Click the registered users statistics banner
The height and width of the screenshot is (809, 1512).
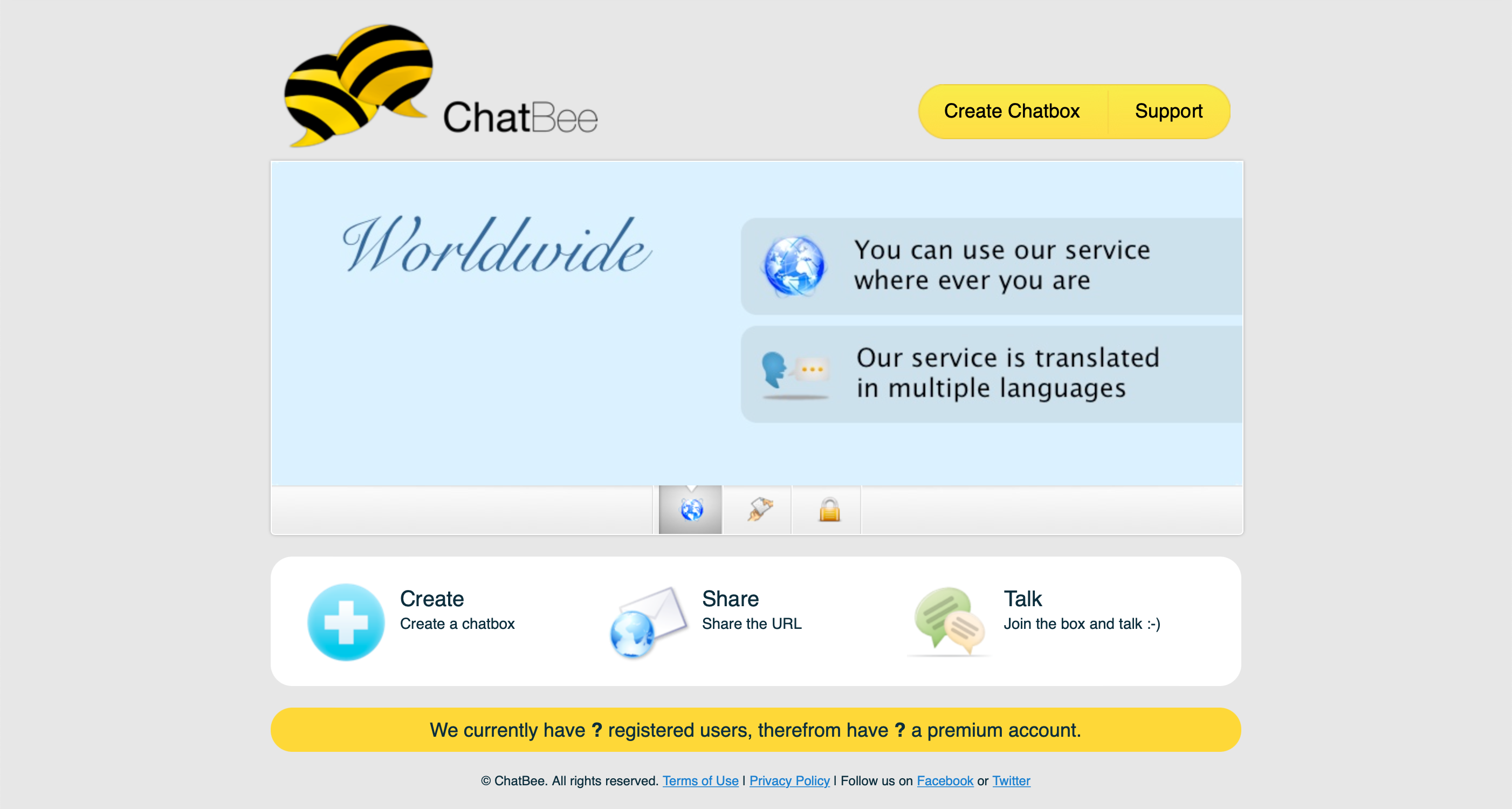[755, 730]
